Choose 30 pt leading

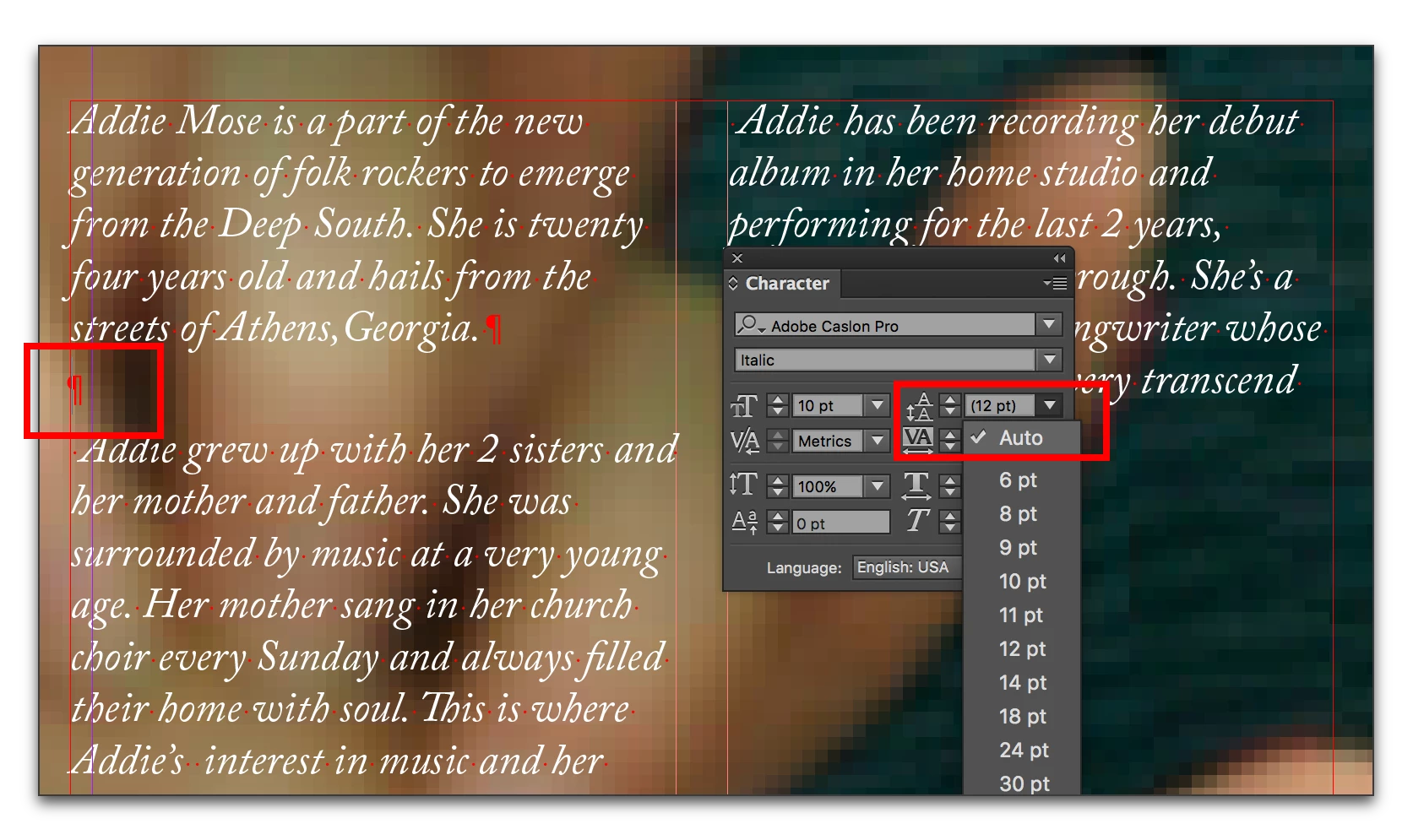click(1022, 783)
